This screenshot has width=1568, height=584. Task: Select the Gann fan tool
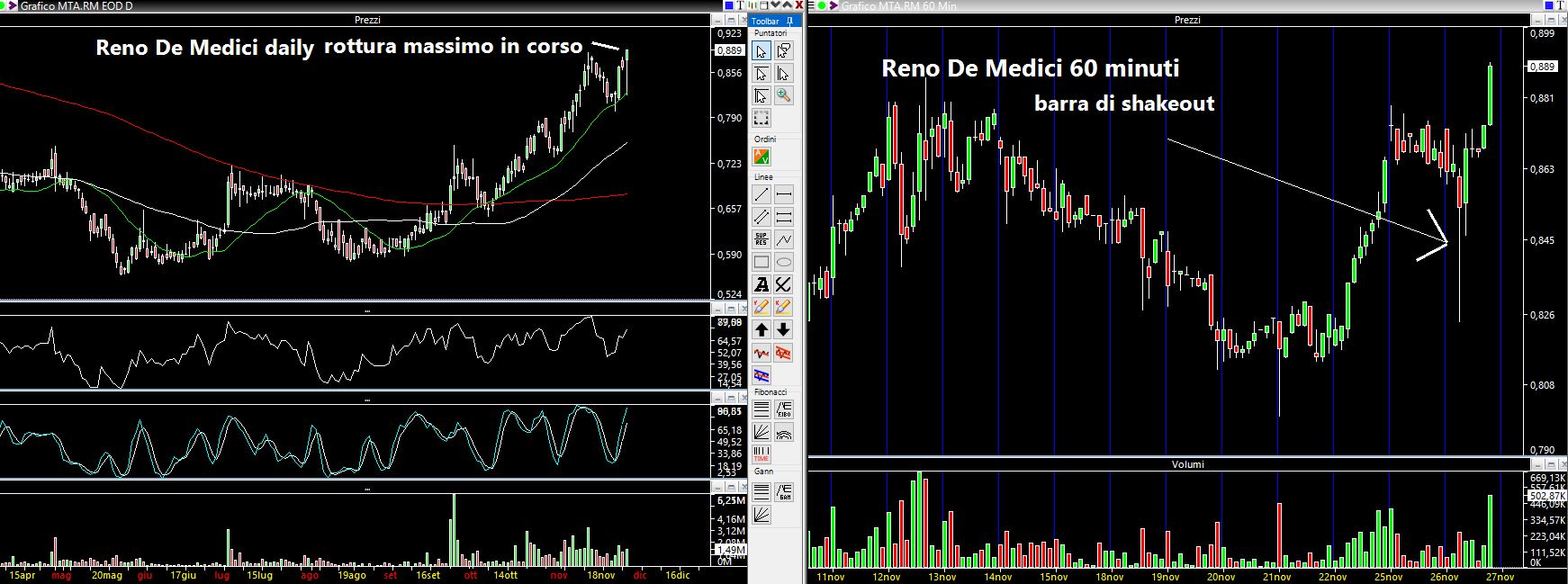[x=761, y=515]
